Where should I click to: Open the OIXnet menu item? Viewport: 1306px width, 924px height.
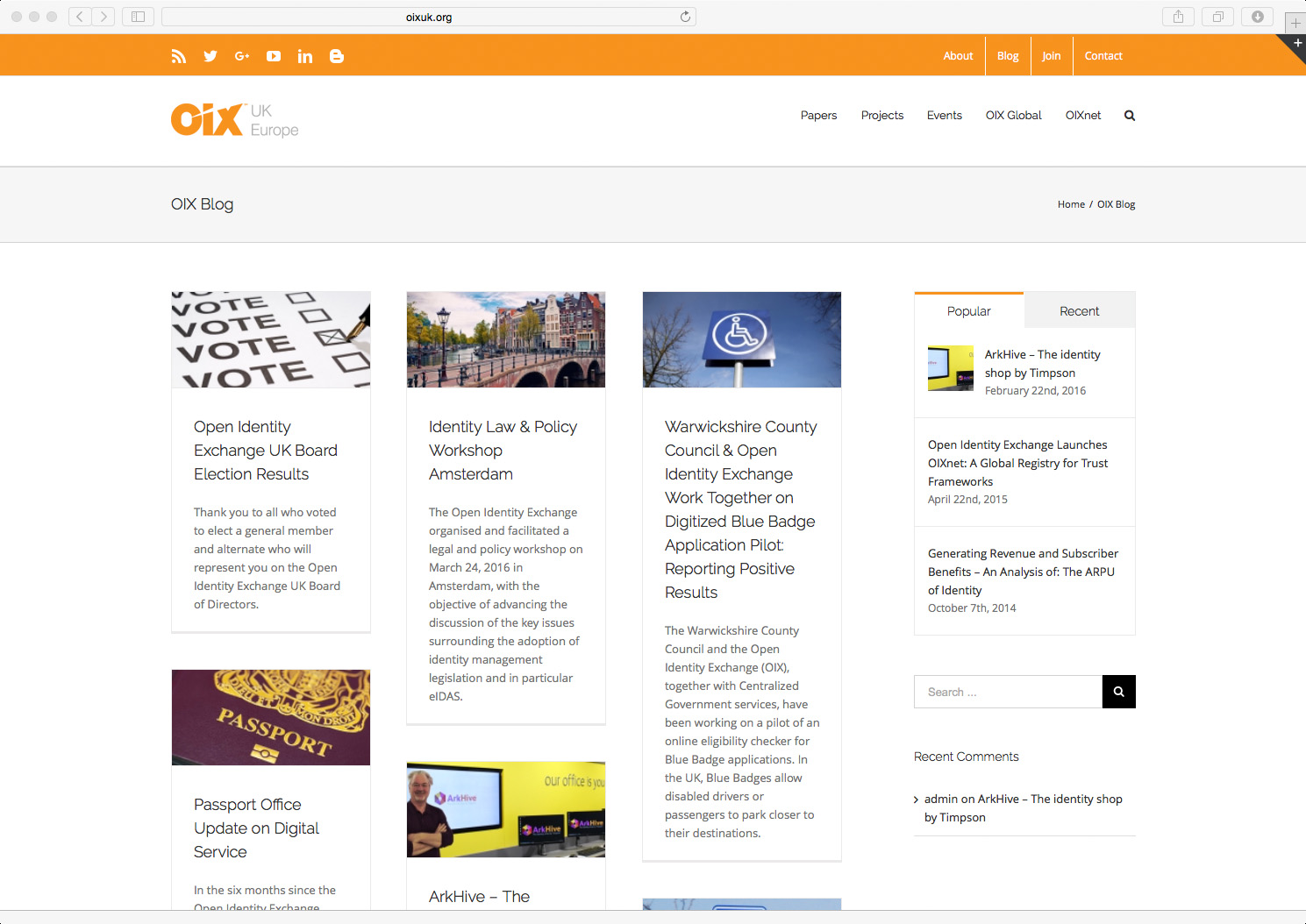point(1083,116)
